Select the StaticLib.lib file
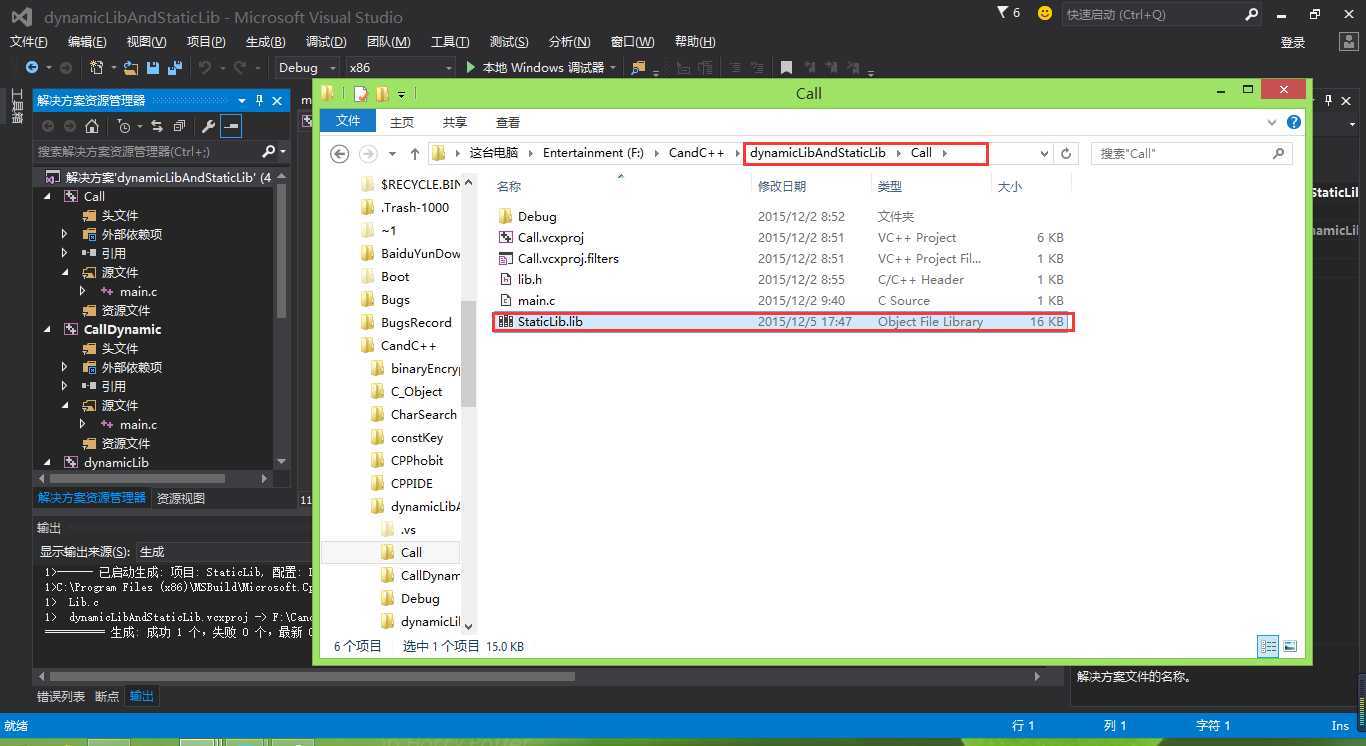Viewport: 1366px width, 746px height. tap(783, 322)
